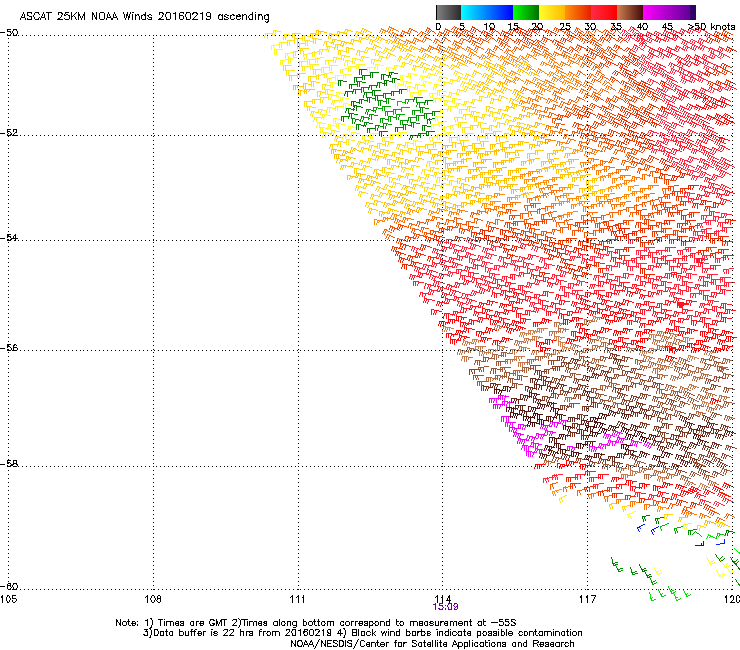Click the longitude label "105"
740x650 pixels.
coord(8,599)
